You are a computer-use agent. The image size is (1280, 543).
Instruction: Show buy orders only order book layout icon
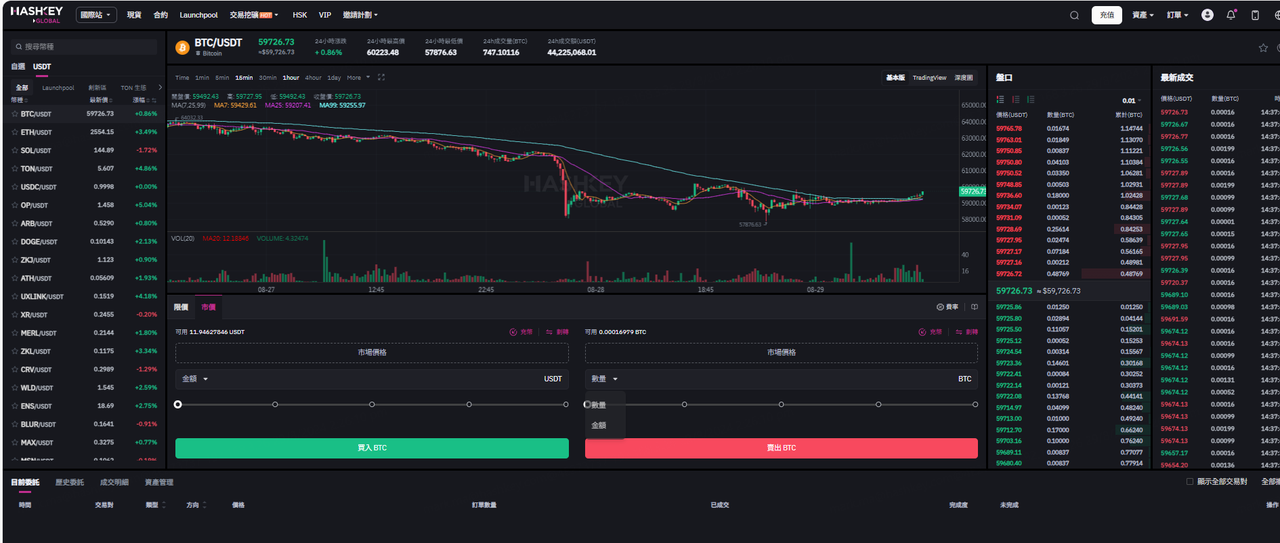(1031, 100)
